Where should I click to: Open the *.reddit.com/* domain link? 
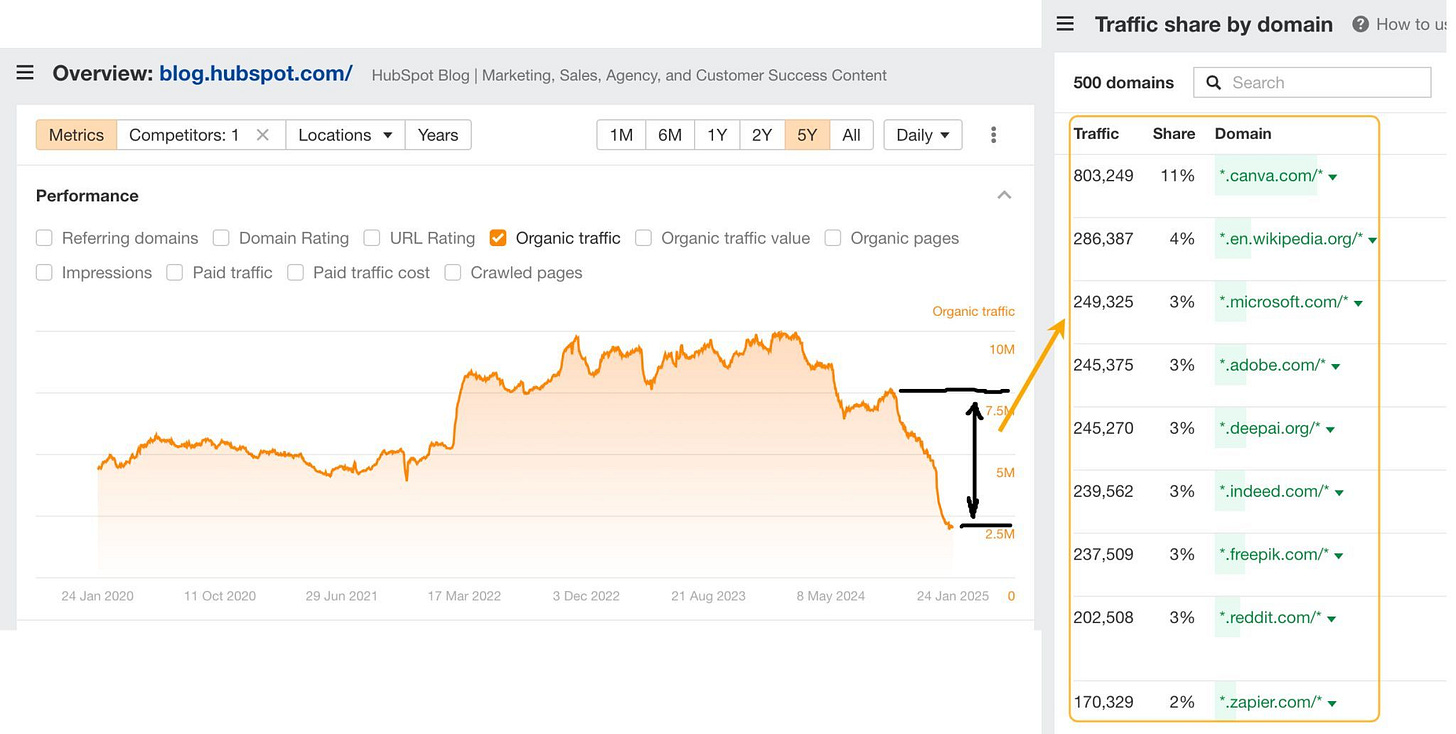tap(1270, 617)
